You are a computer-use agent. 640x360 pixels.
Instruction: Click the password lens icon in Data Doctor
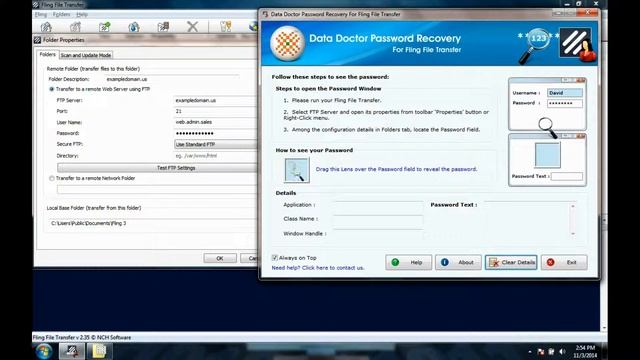tap(297, 170)
